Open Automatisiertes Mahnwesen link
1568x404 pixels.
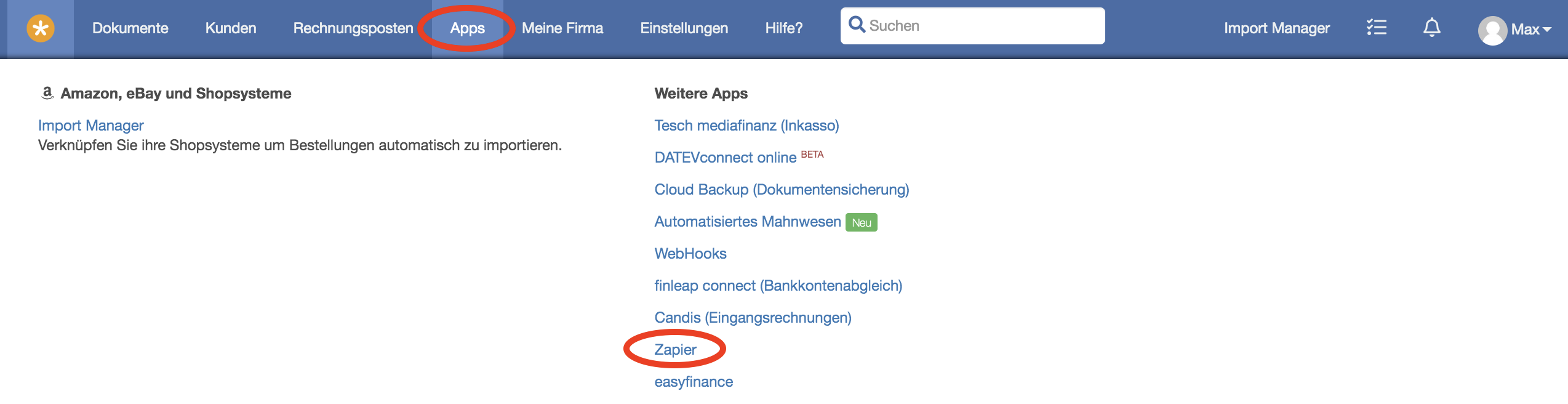click(x=747, y=222)
